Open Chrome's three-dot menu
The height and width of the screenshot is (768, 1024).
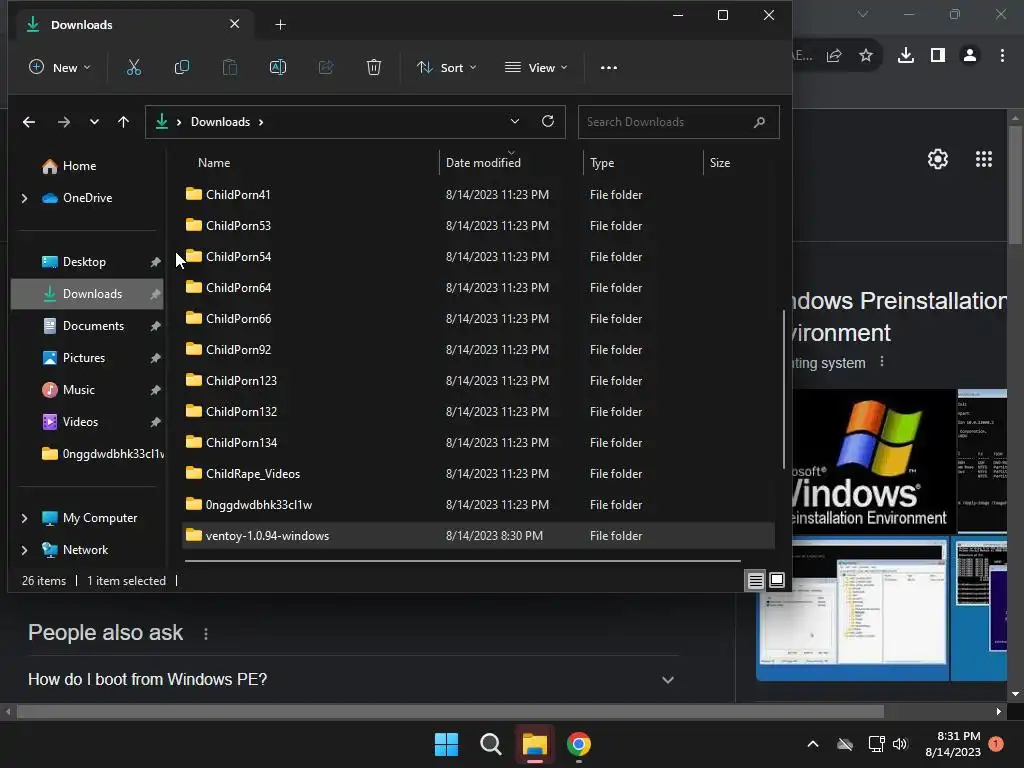point(1002,56)
